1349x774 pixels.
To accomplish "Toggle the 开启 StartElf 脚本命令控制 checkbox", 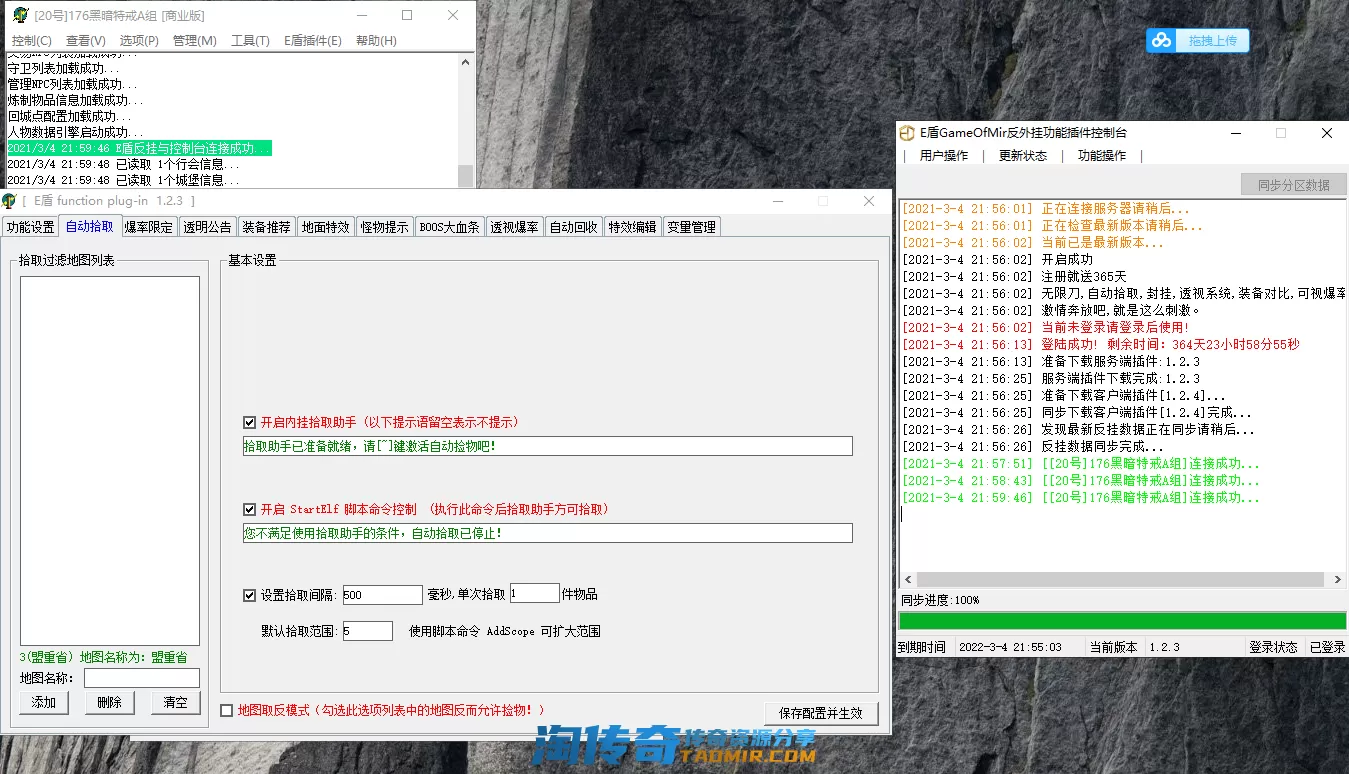I will coord(250,509).
